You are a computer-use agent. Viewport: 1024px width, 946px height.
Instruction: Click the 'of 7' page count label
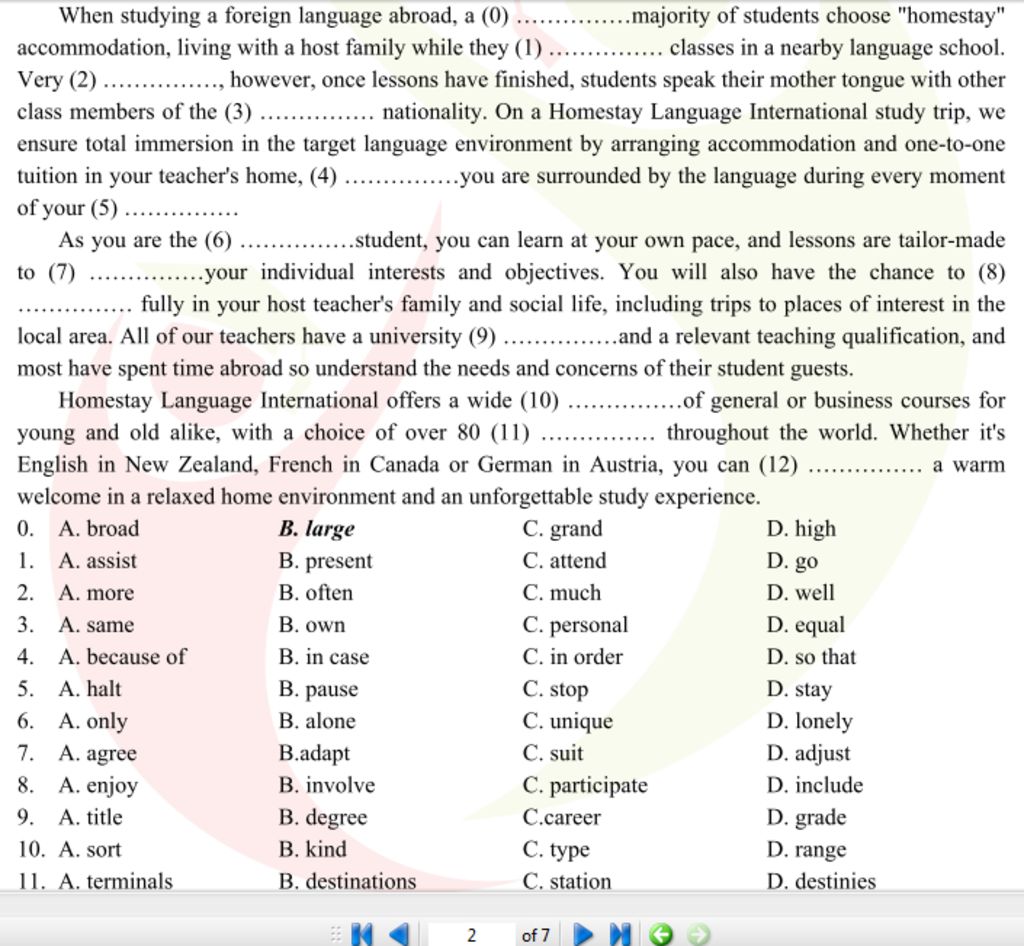535,935
